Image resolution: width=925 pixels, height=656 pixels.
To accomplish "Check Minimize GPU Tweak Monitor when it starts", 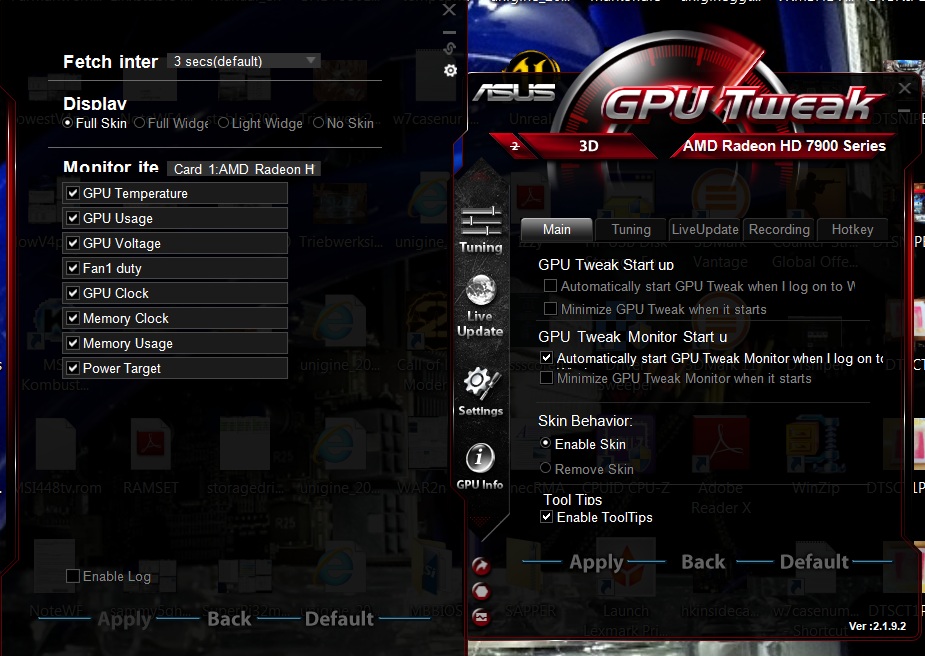I will point(546,378).
